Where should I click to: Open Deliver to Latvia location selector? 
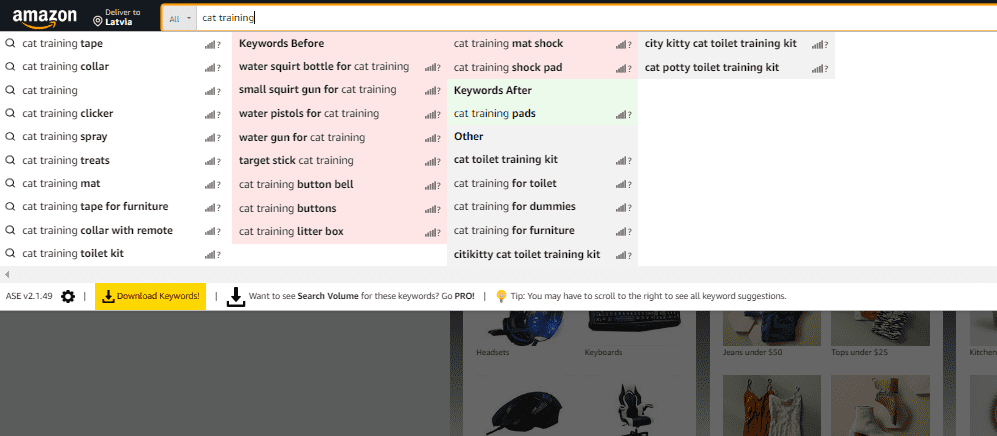pos(117,17)
